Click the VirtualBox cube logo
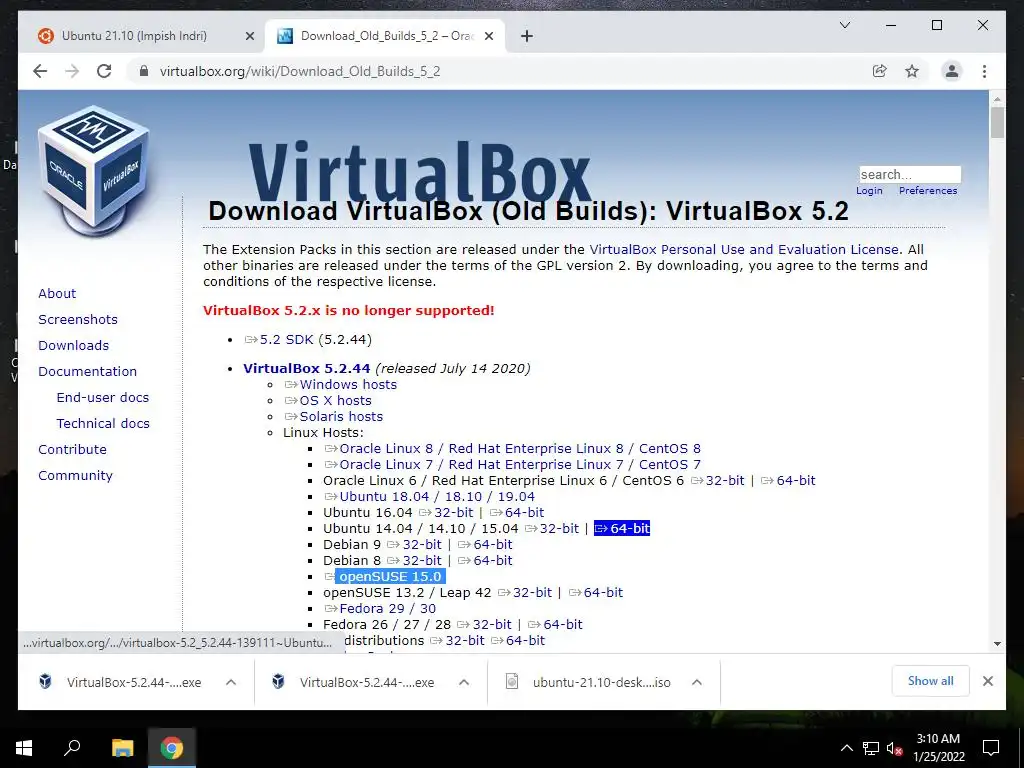 click(95, 171)
